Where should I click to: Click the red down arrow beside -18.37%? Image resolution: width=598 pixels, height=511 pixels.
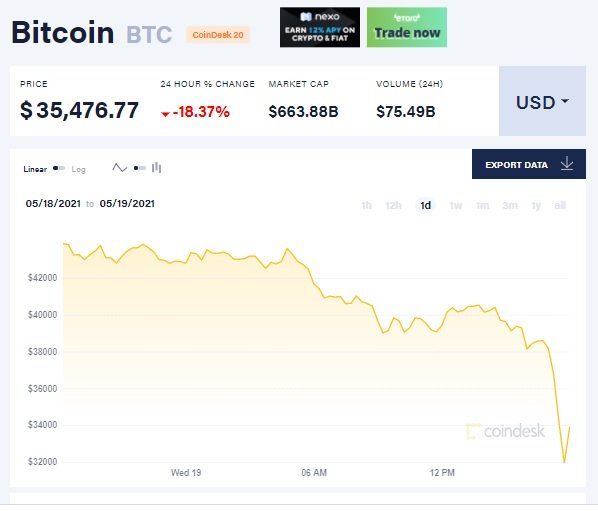tap(165, 114)
